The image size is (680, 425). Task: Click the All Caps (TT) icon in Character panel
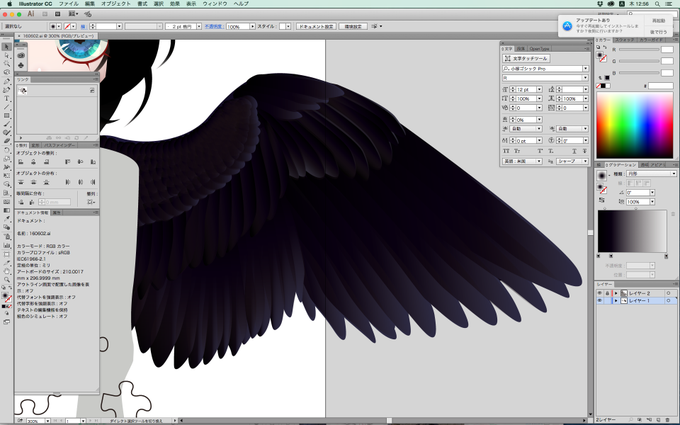tap(506, 151)
